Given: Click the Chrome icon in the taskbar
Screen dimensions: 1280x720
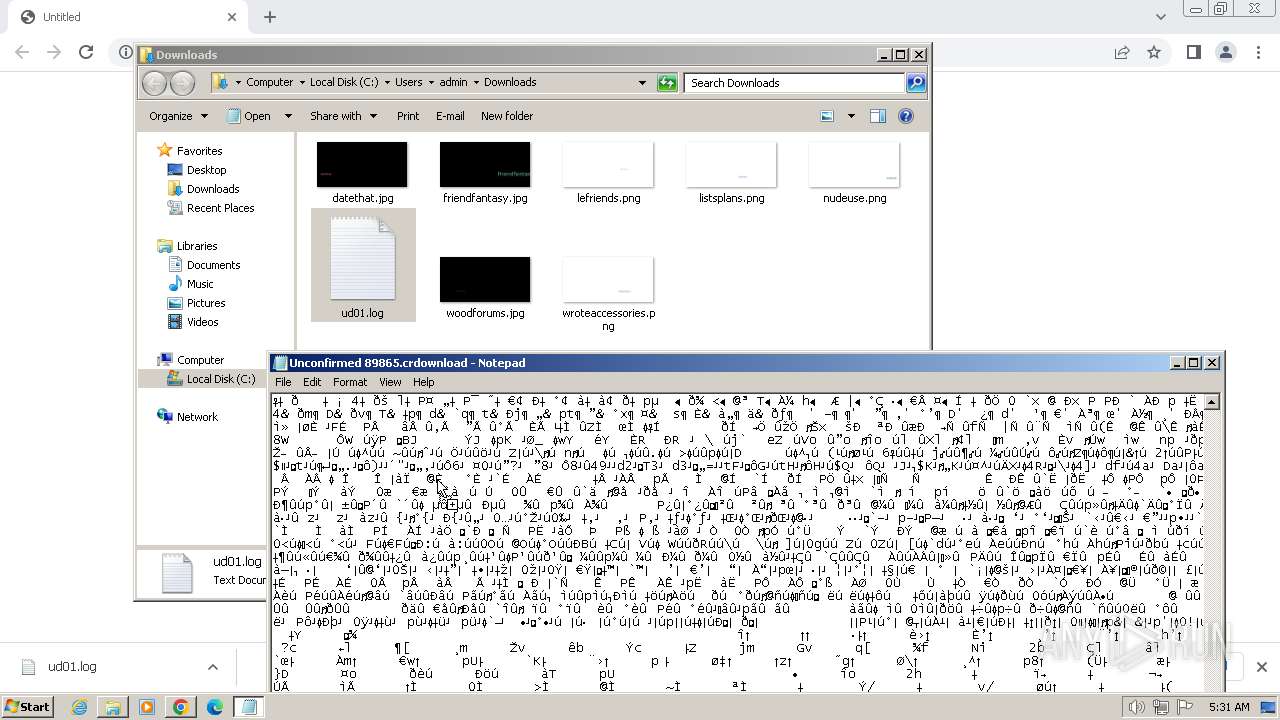Looking at the screenshot, I should click(x=180, y=707).
